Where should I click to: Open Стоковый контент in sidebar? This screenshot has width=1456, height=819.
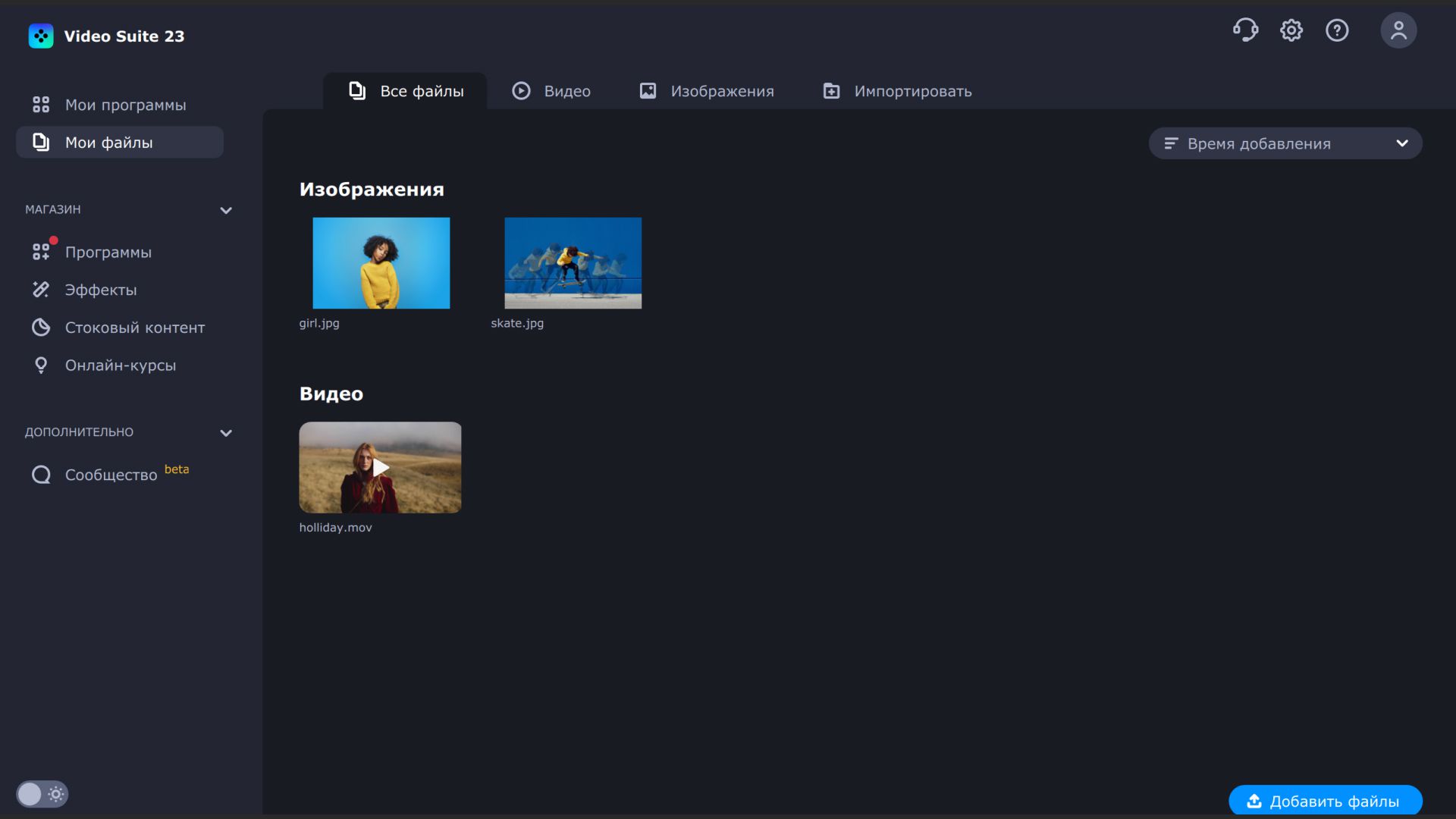coord(134,328)
